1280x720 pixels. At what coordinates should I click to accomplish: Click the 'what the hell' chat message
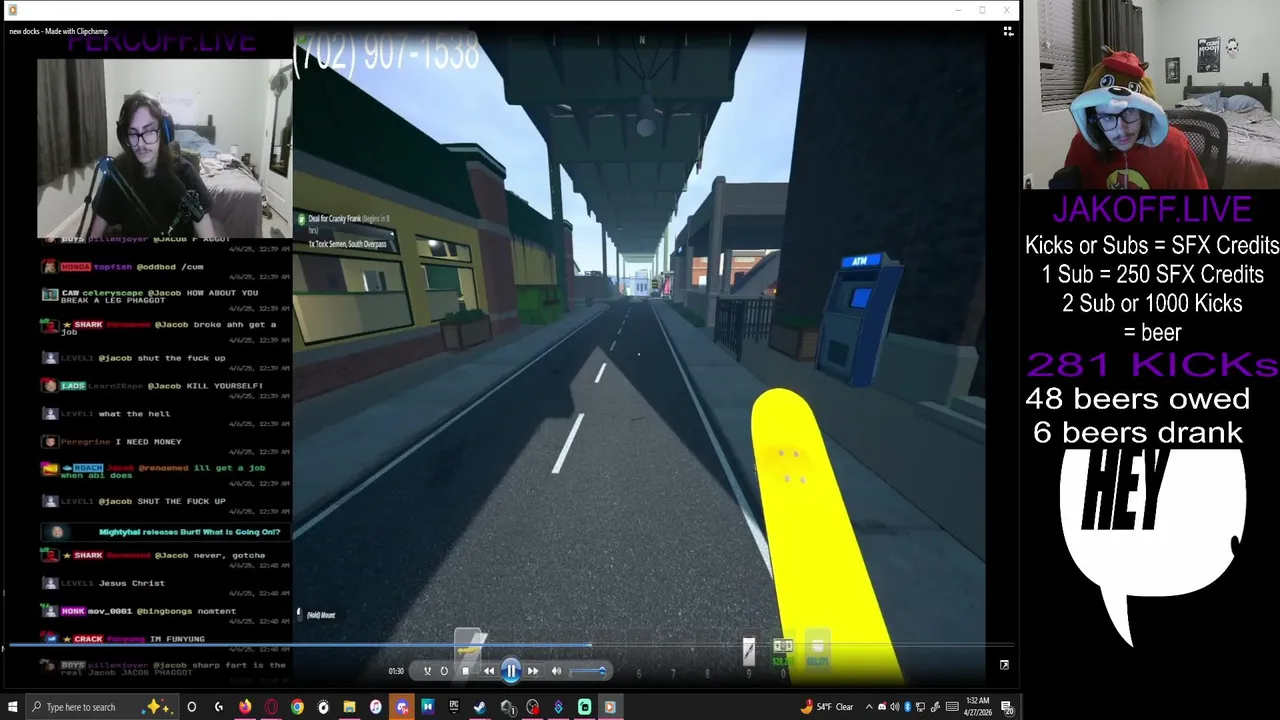tap(134, 413)
